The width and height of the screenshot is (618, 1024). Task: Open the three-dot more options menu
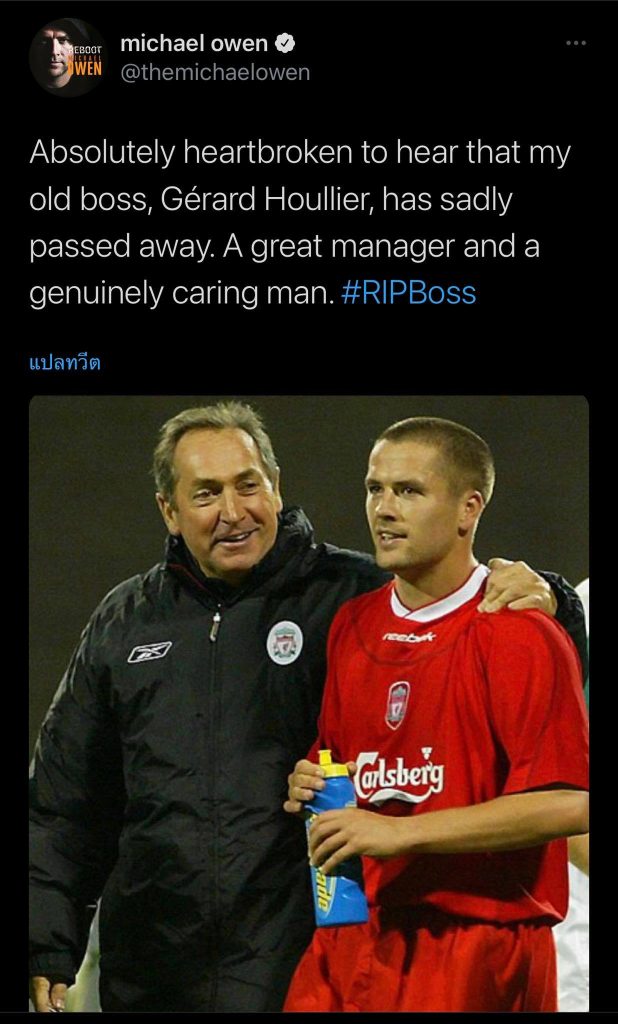point(575,43)
